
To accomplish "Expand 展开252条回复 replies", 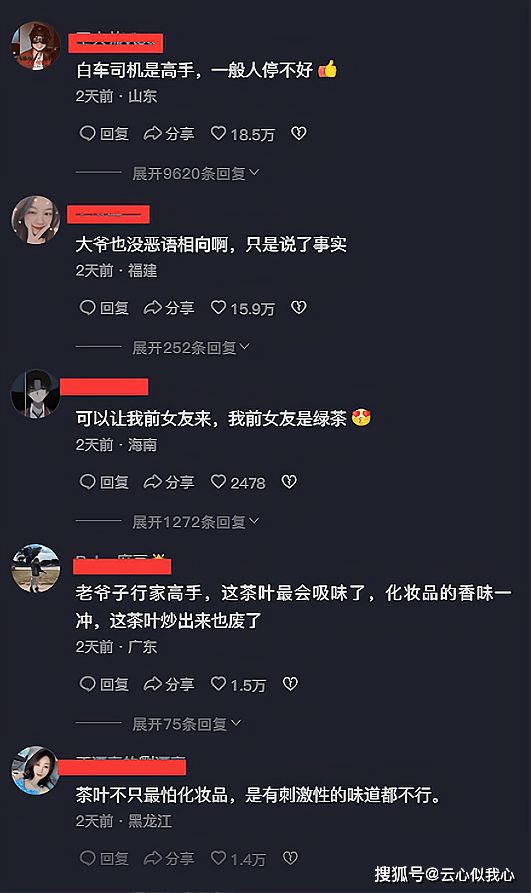I will coord(191,347).
